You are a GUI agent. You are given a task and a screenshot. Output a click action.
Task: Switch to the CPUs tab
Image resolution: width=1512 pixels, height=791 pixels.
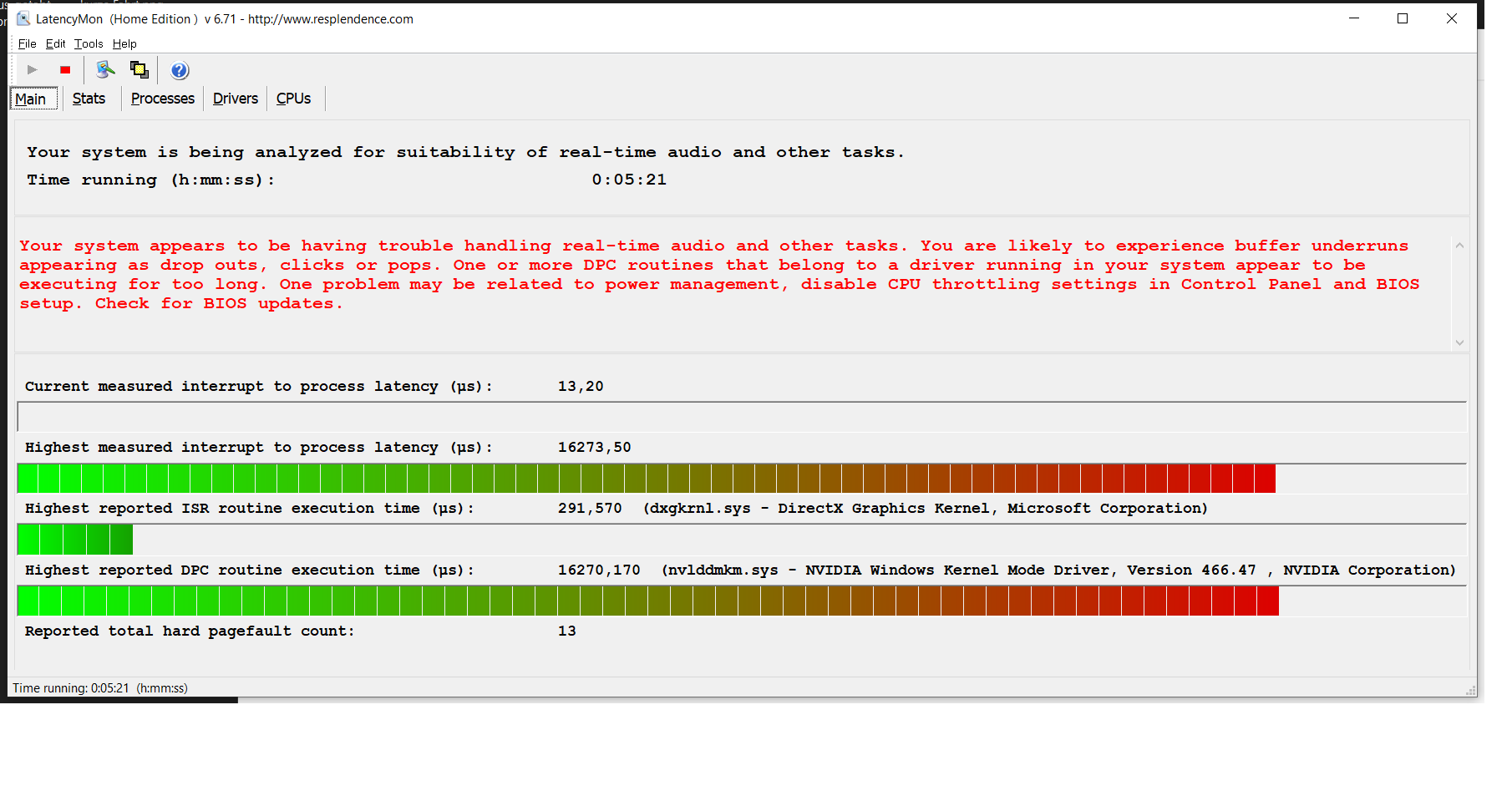coord(293,99)
